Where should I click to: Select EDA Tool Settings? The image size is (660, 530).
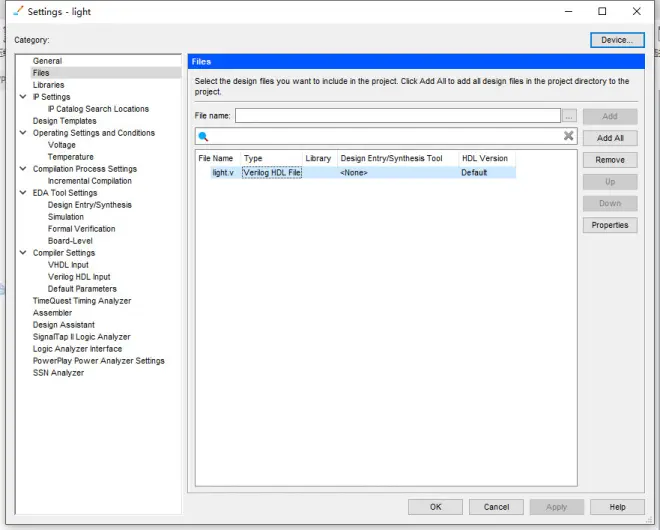point(65,193)
